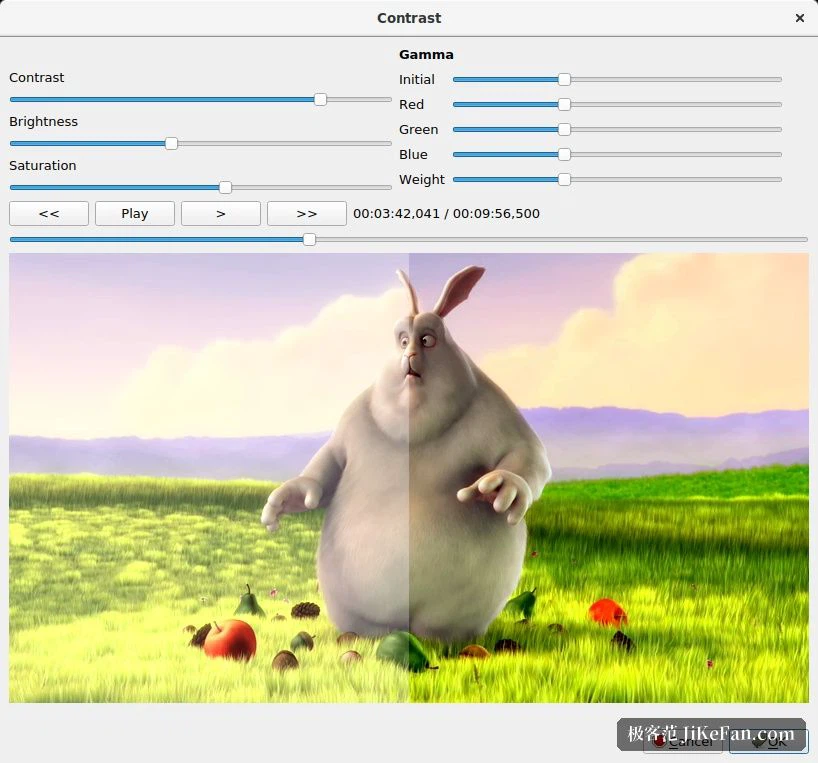Click the Saturation label
The image size is (818, 763).
[43, 165]
